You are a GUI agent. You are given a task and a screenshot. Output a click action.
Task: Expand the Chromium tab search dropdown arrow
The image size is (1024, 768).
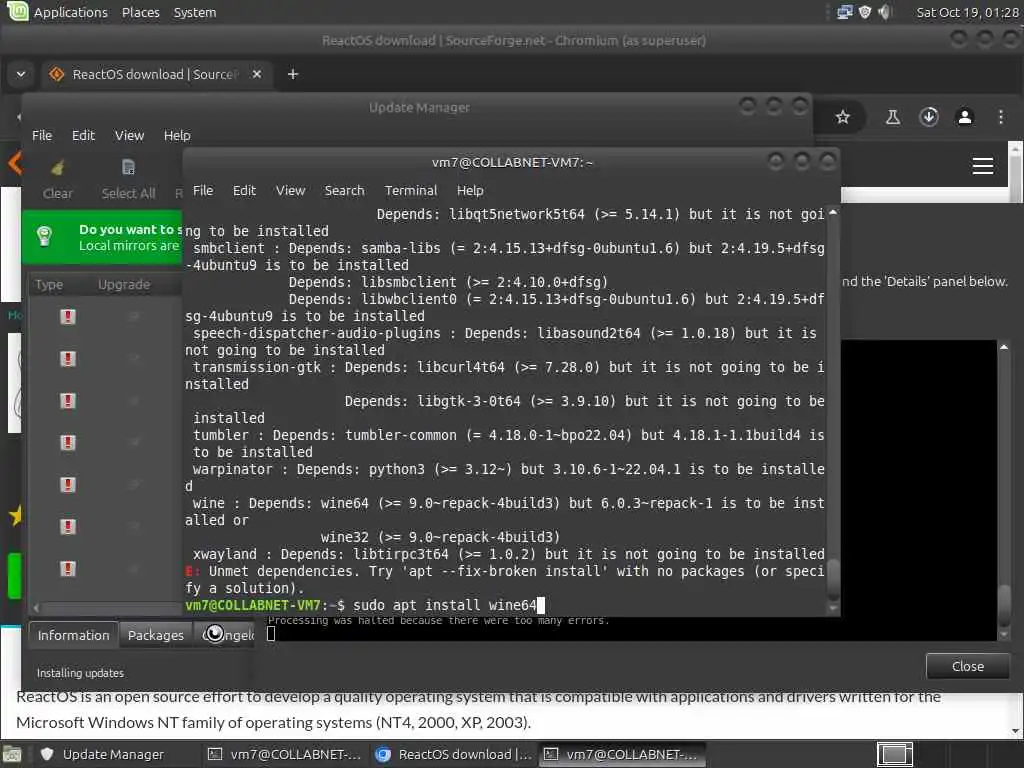point(21,74)
